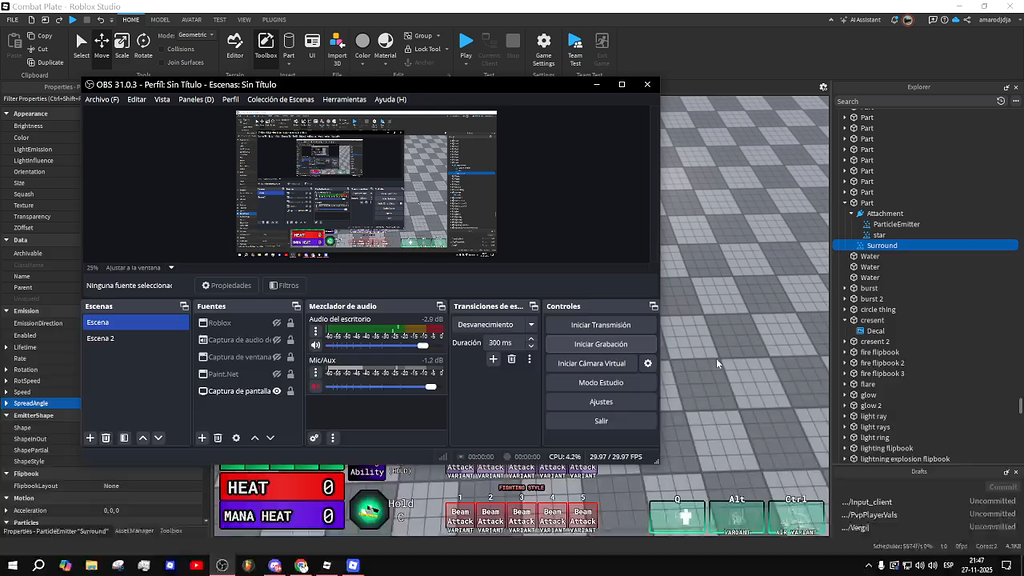This screenshot has width=1024, height=576.
Task: Open OBS Ajustes
Action: click(601, 402)
